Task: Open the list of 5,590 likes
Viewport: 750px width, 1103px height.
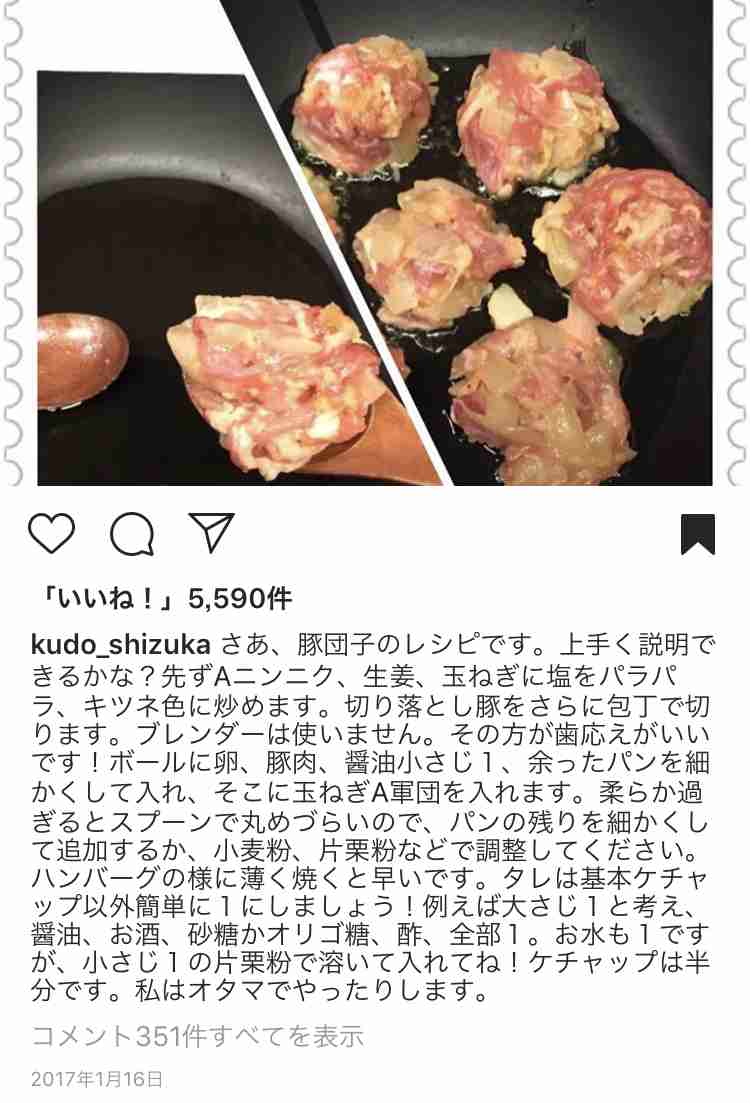Action: coord(166,599)
